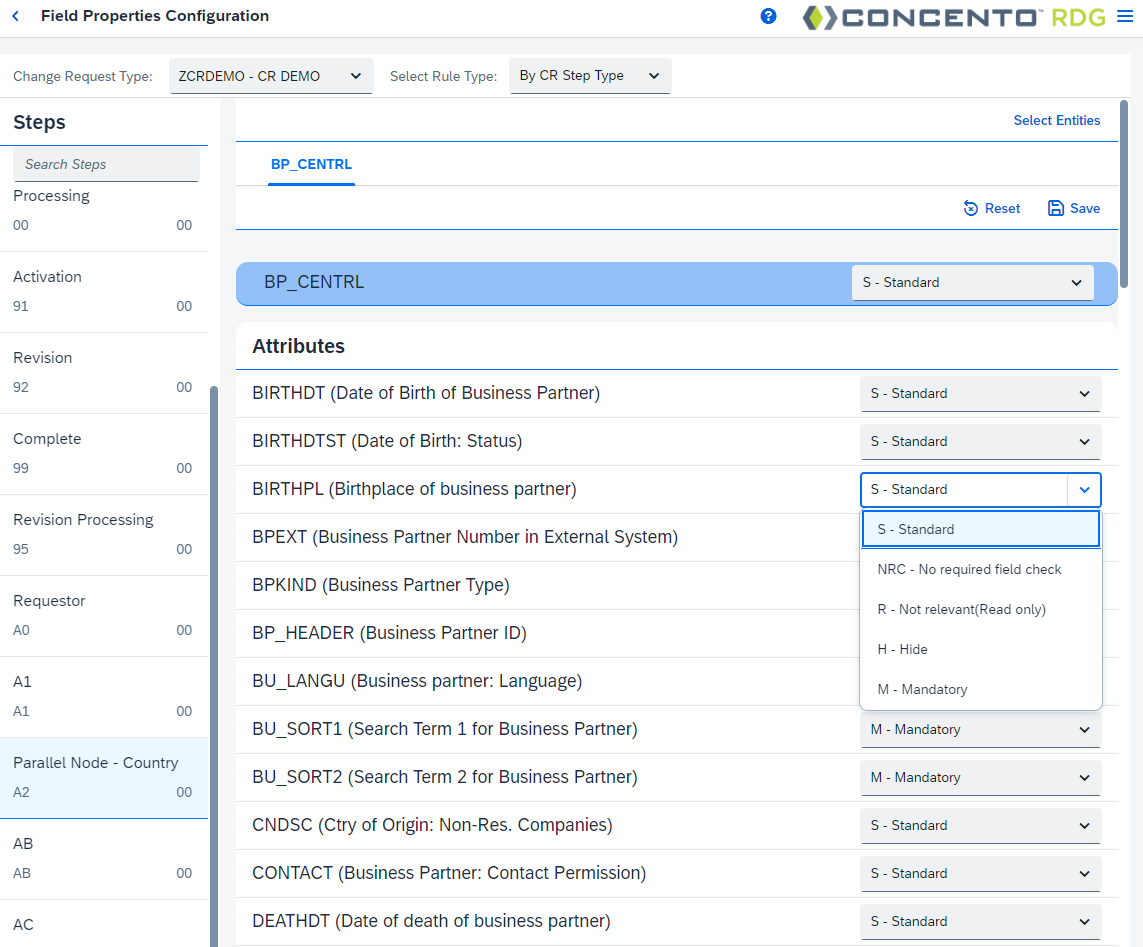Select the A1 step
Screen dimensions: 1143x947
[104, 696]
